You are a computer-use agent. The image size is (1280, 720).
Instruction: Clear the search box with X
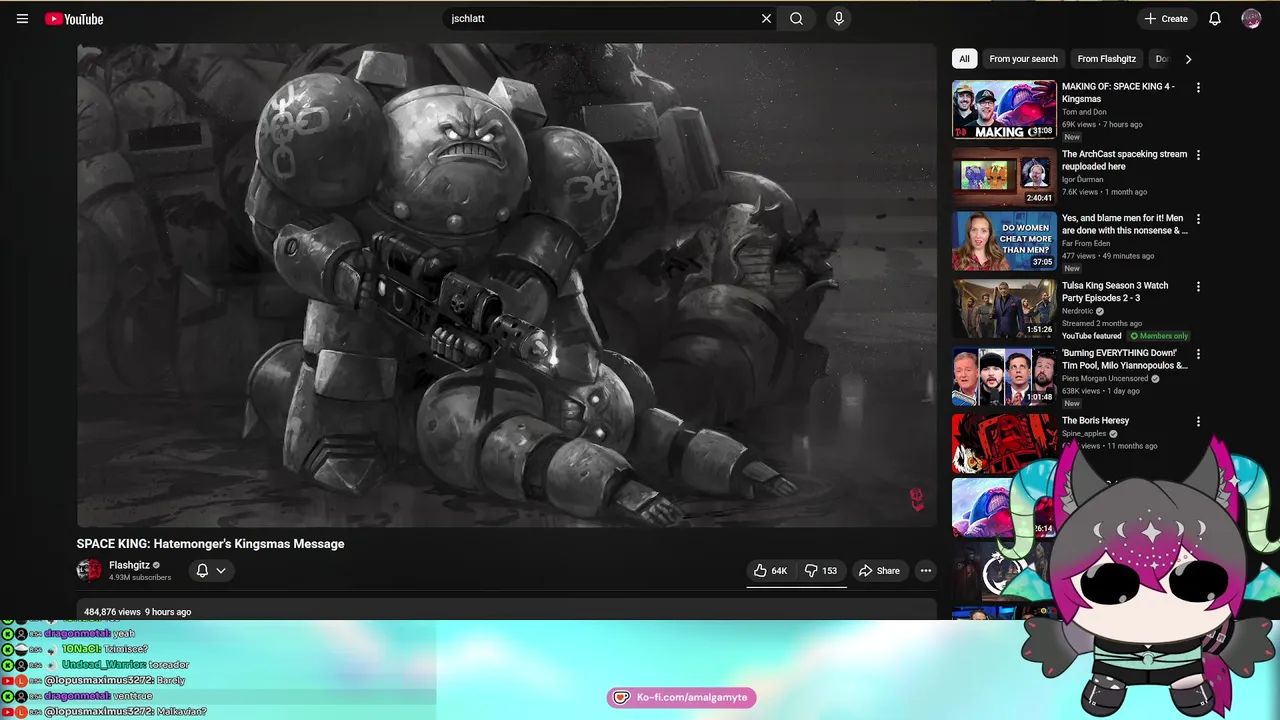(x=766, y=18)
